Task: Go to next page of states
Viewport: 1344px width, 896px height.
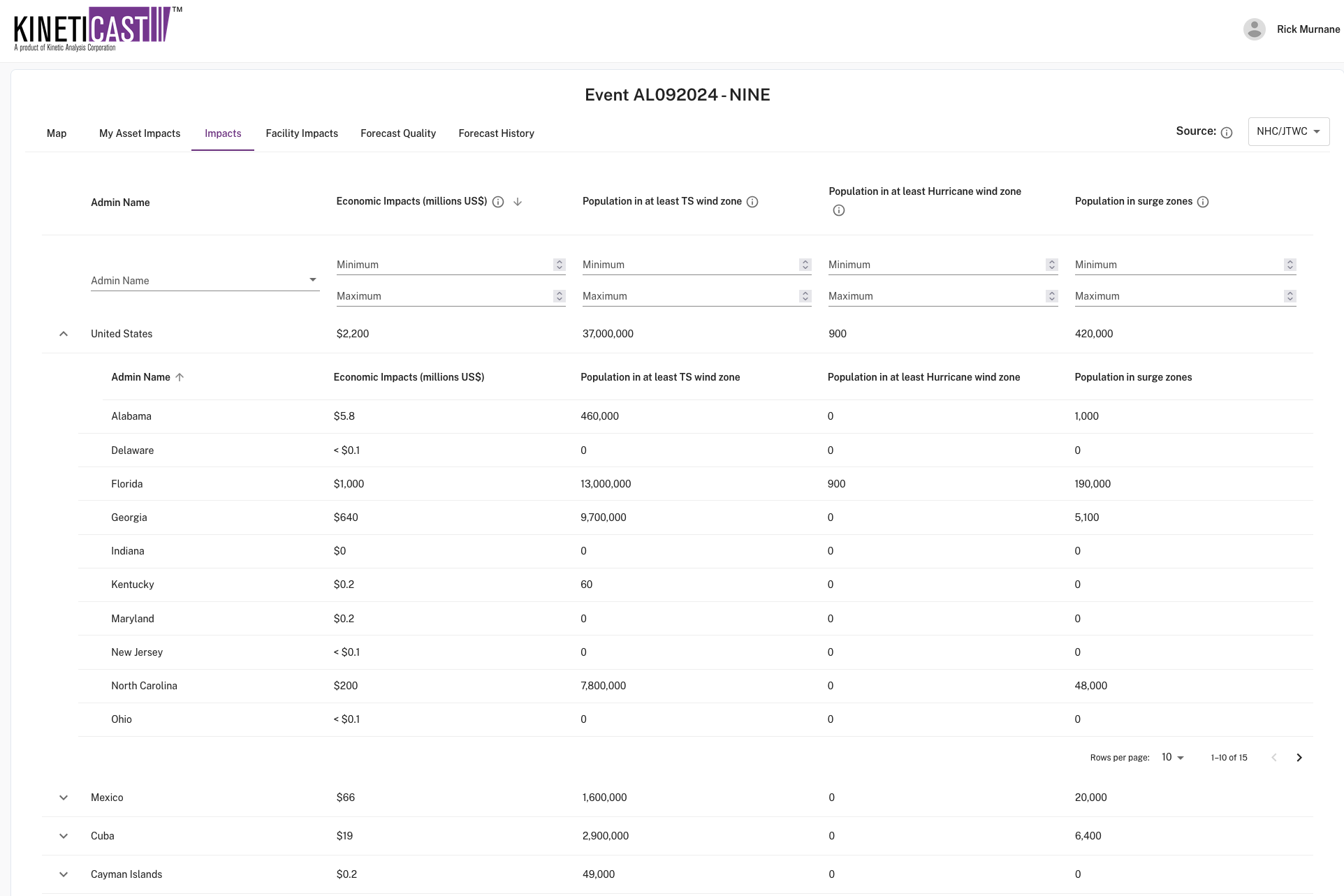Action: [1299, 758]
